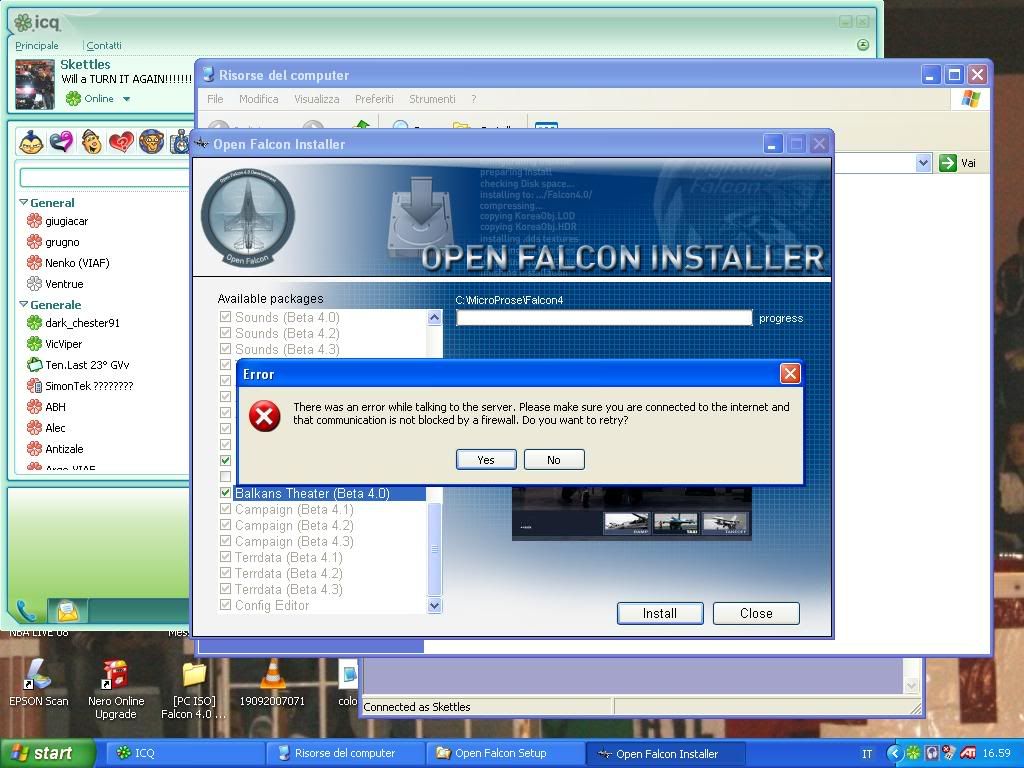The width and height of the screenshot is (1024, 768).
Task: Click the installer progress bar
Action: point(604,317)
